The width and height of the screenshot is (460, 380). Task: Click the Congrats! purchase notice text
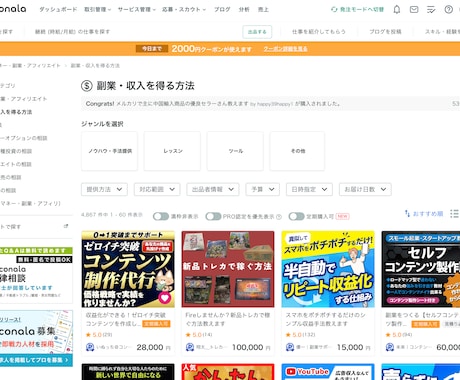(213, 104)
